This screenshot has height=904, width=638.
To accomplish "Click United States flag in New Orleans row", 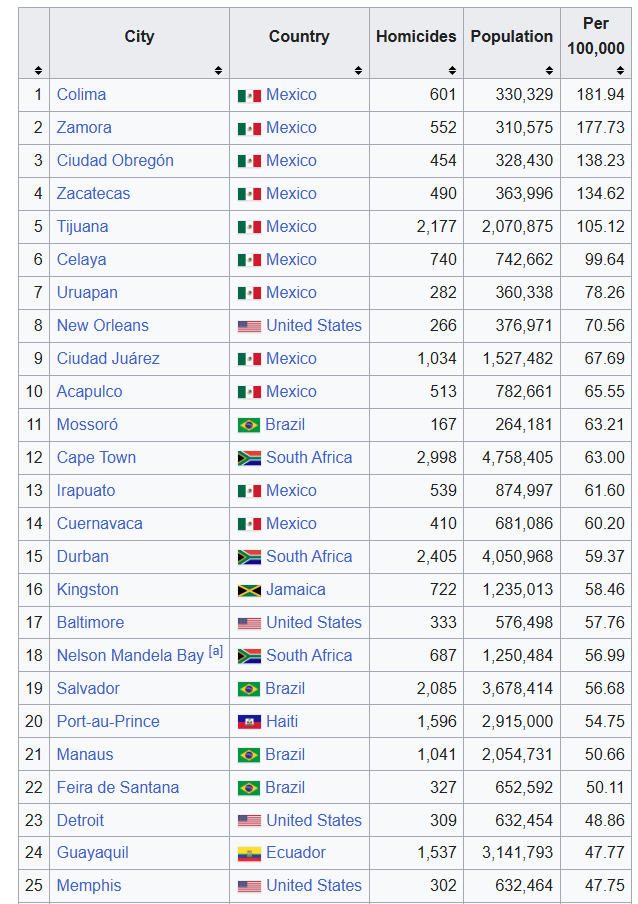I will [x=249, y=327].
